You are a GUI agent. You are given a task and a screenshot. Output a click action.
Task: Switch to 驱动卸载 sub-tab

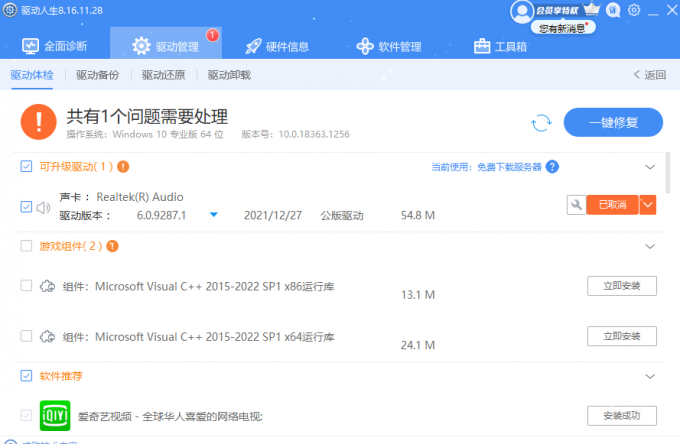(229, 75)
